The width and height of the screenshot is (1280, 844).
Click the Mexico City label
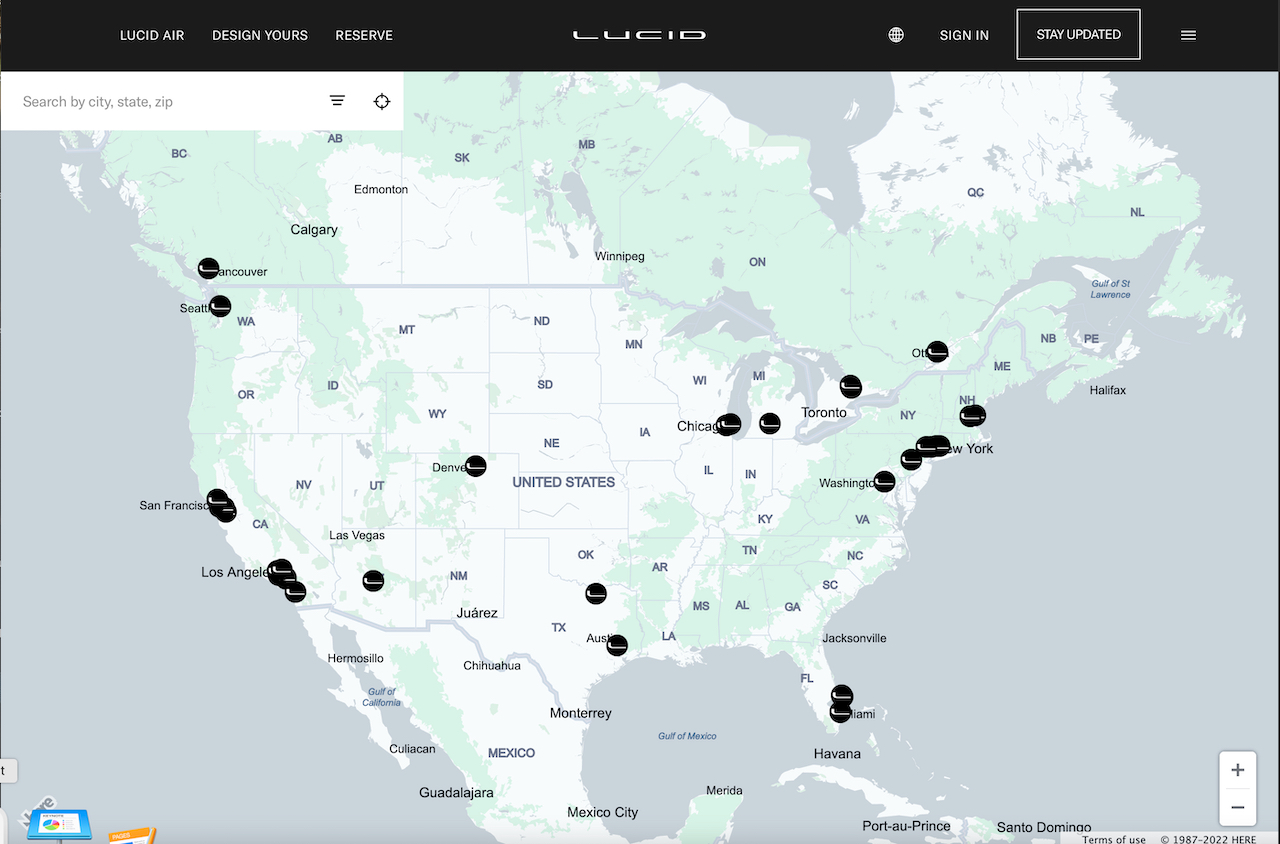click(x=602, y=812)
